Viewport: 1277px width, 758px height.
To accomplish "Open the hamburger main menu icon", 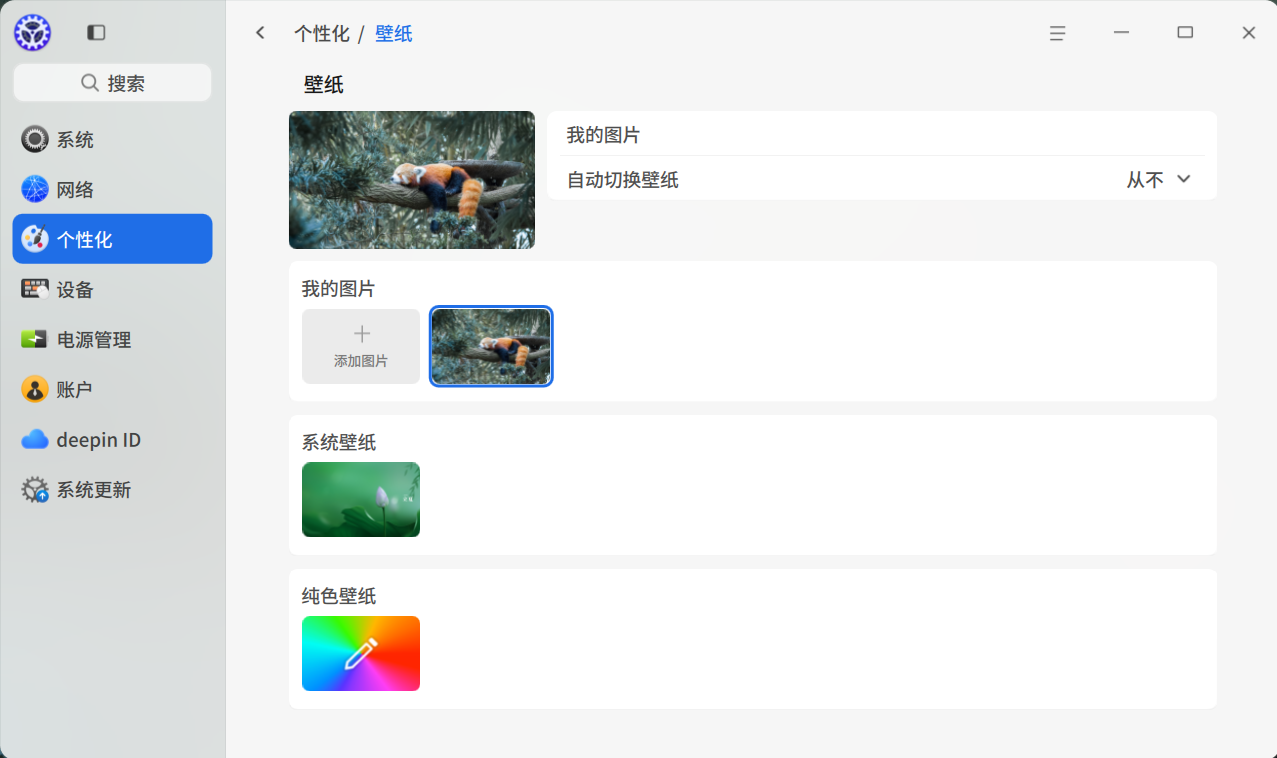I will (1057, 33).
